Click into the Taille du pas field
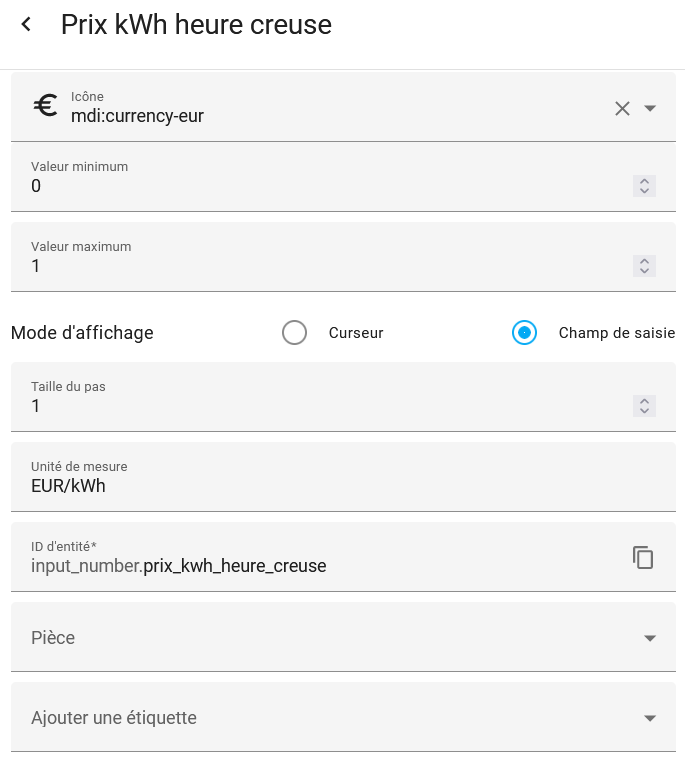Viewport: 685px width, 757px height. coord(320,406)
